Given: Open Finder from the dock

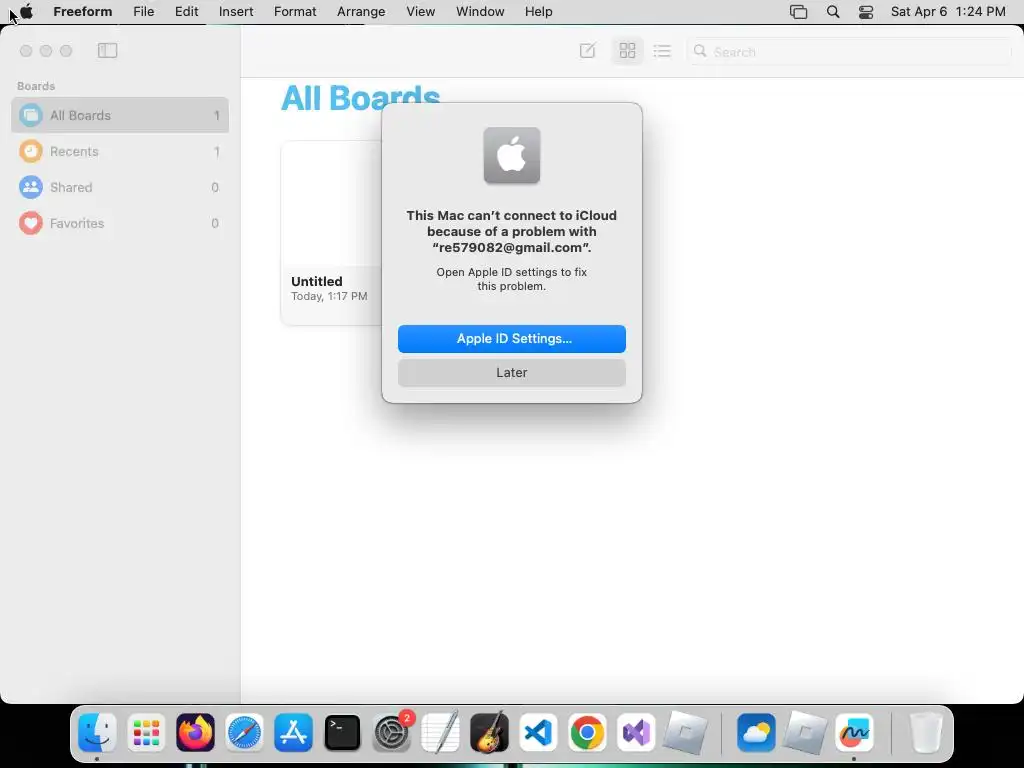Looking at the screenshot, I should pos(97,732).
